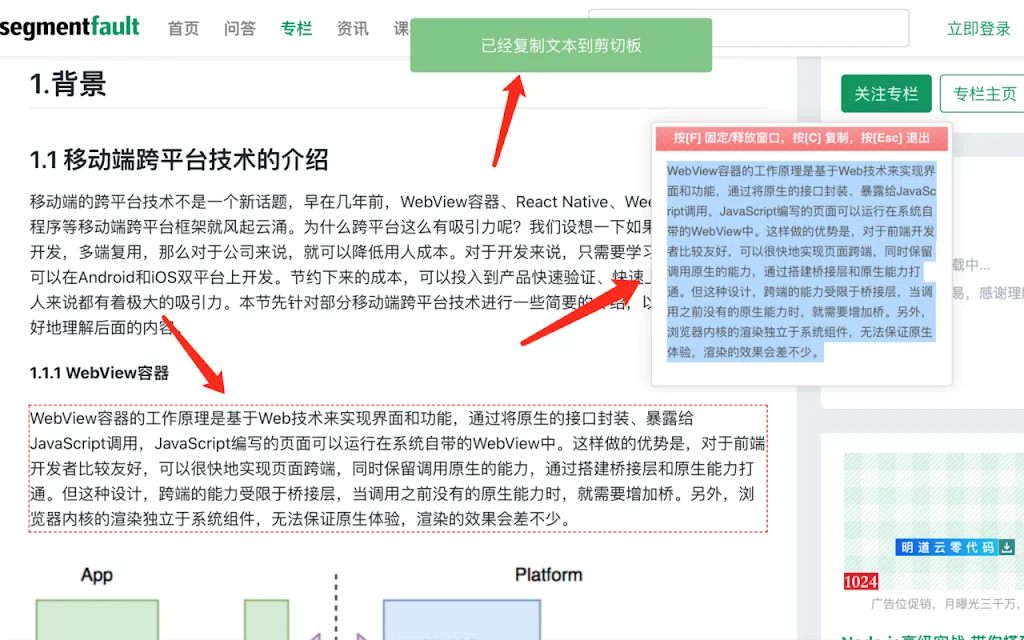Open the 资讯 nav item
Screen dimensions: 1024x640
[x=353, y=28]
